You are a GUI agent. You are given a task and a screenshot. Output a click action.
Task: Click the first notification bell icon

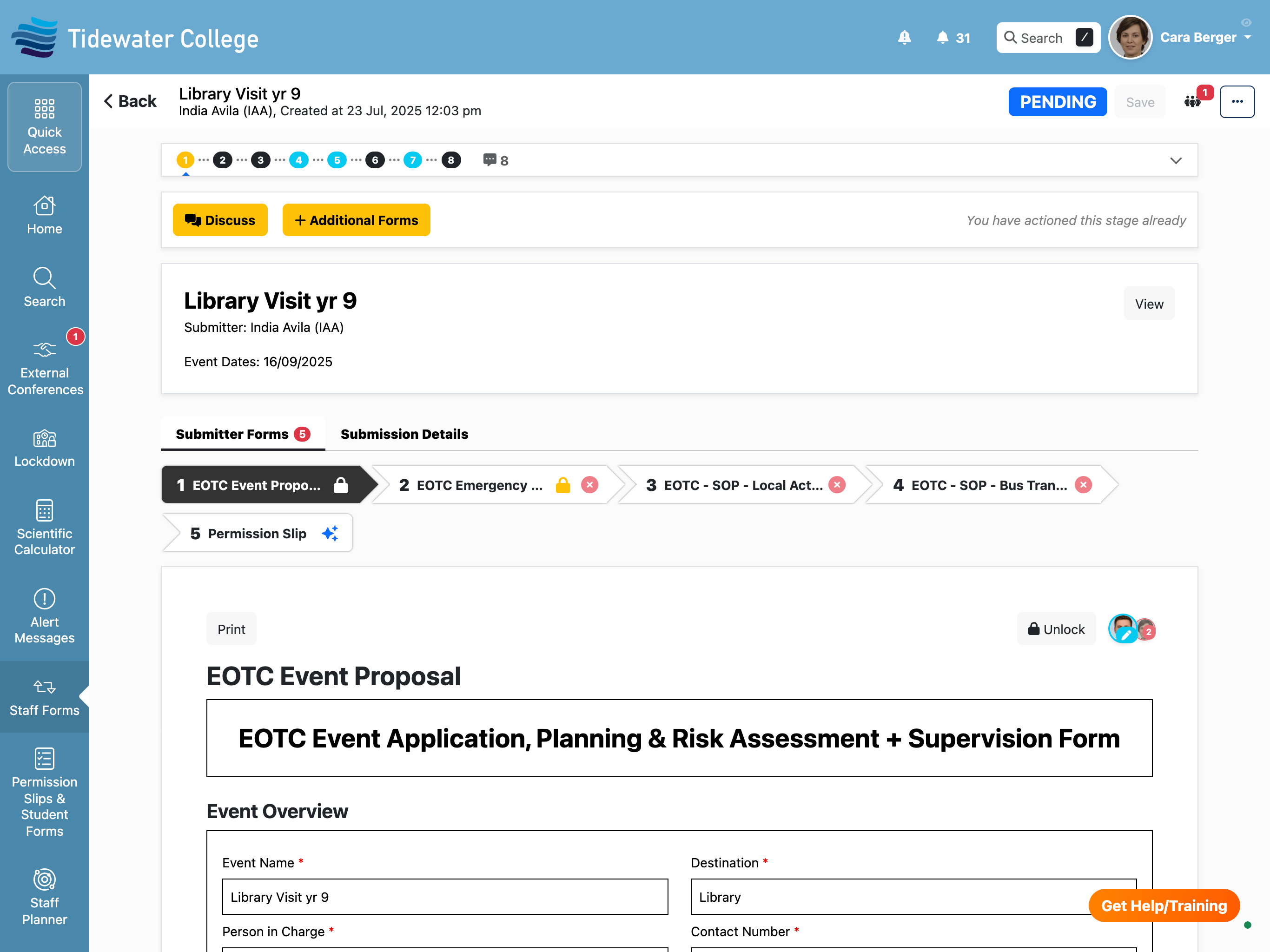904,37
